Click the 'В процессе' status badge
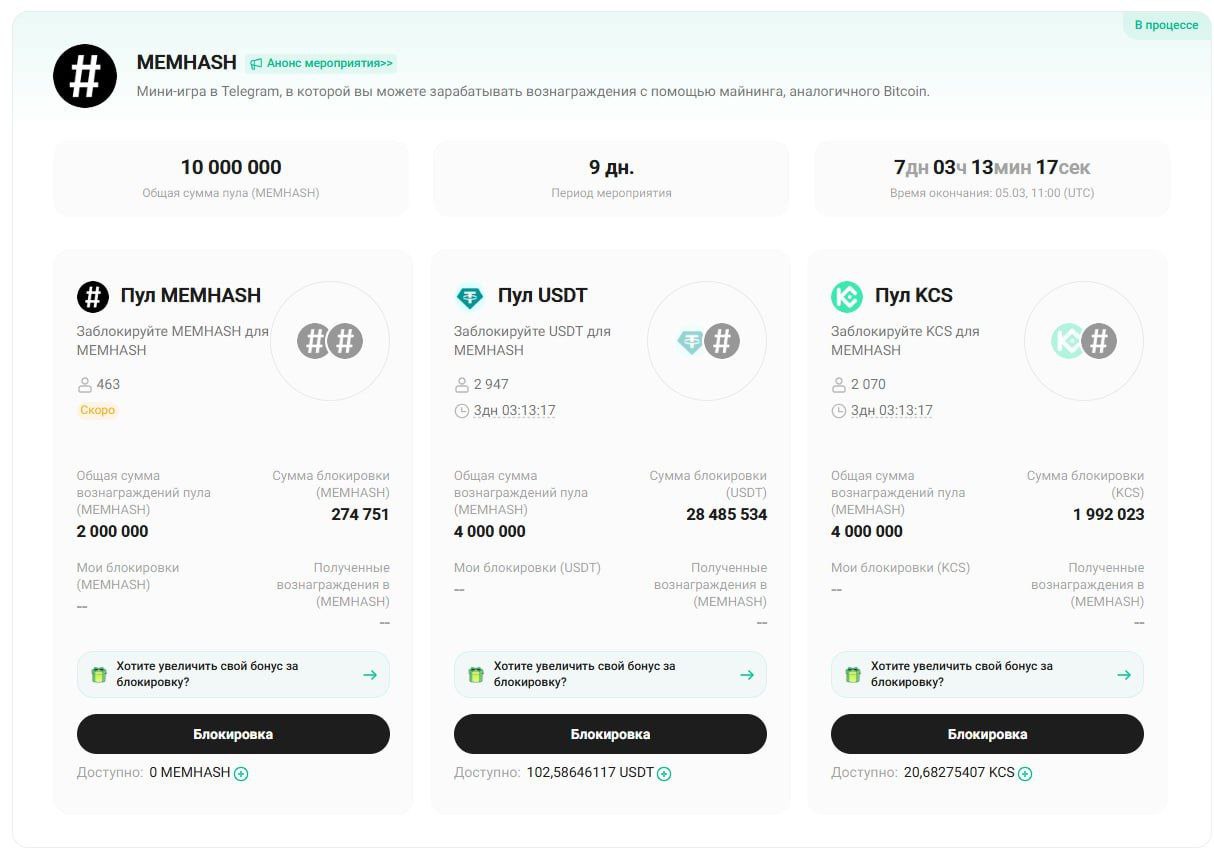The width and height of the screenshot is (1214, 848). 1165,25
